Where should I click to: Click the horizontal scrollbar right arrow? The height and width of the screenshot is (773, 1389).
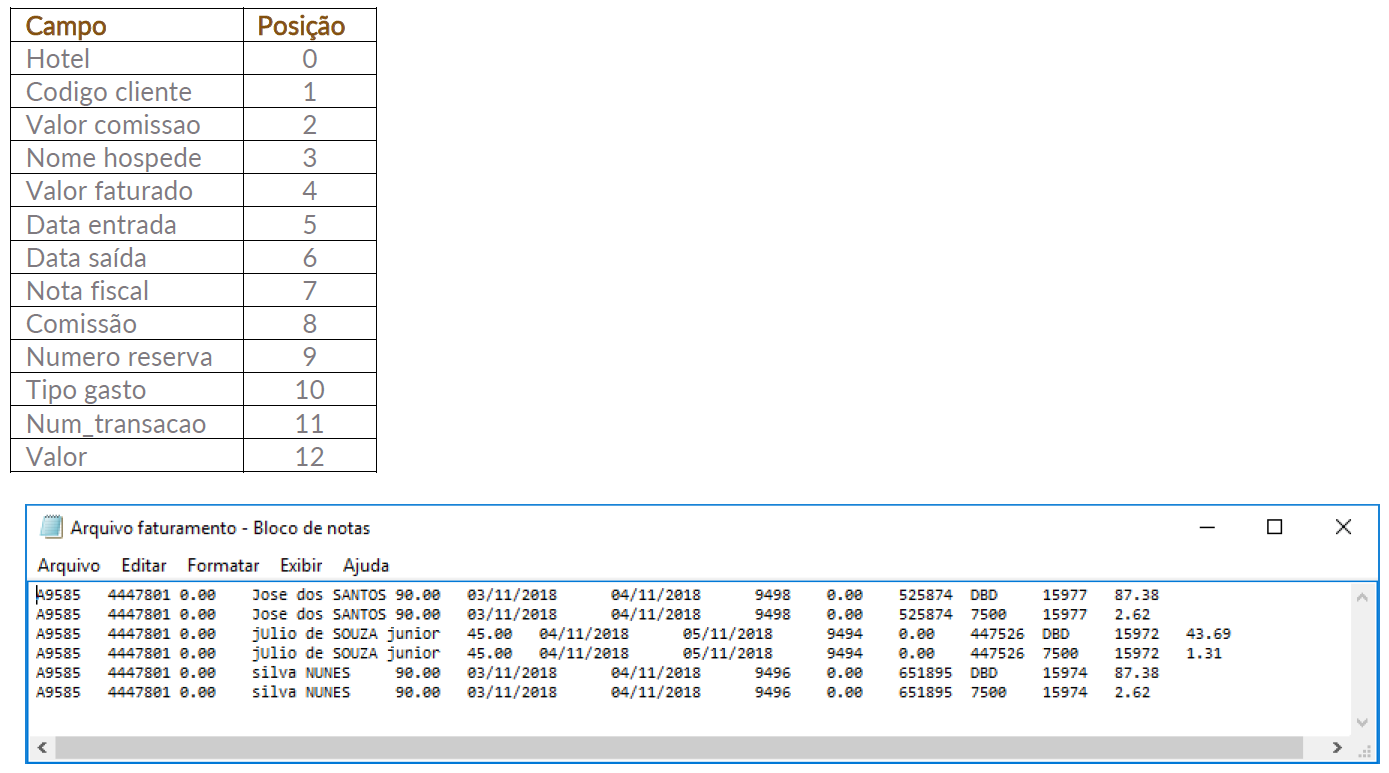(x=1337, y=747)
